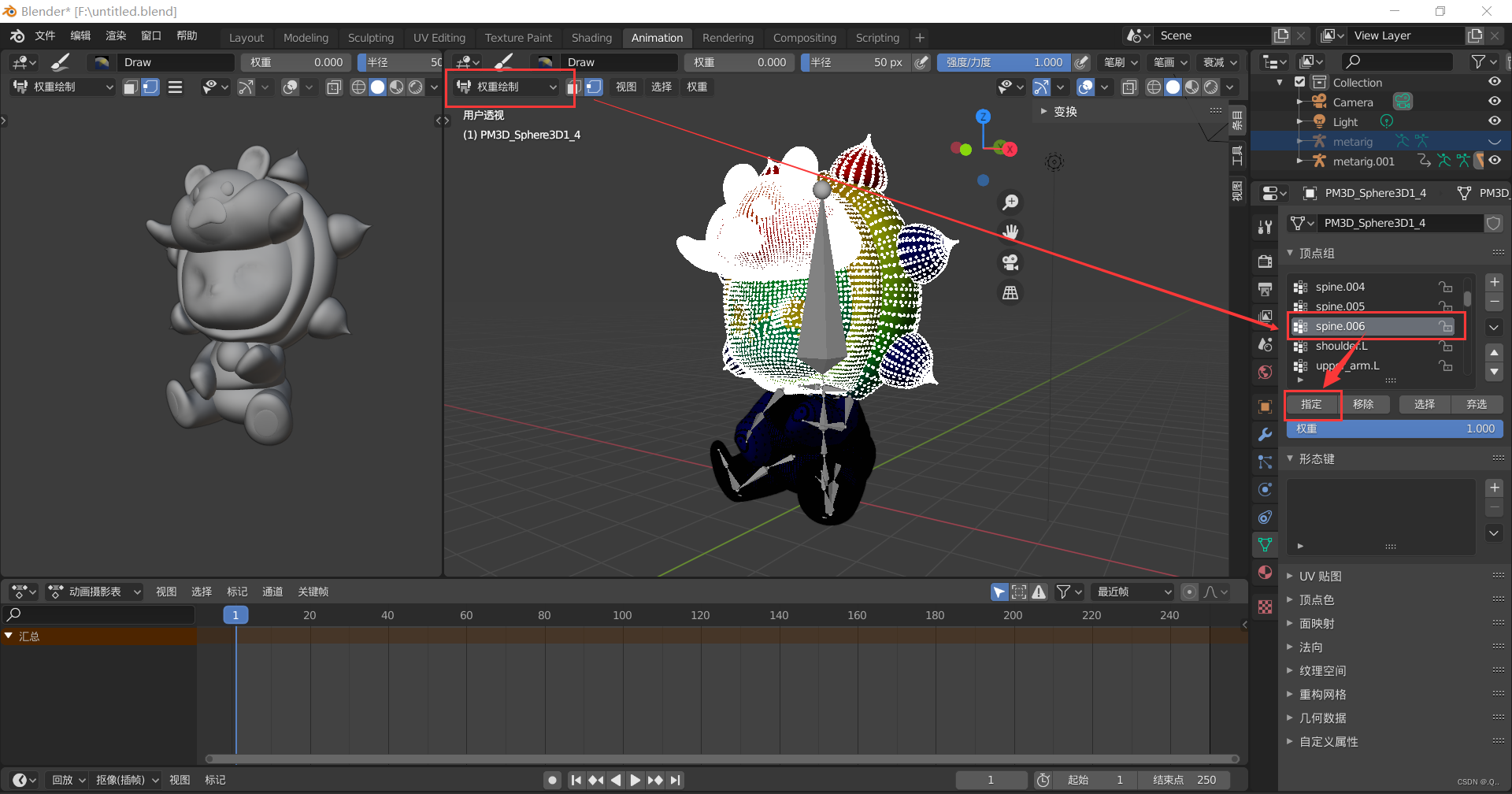Toggle lock on spine.004 vertex group
1512x794 pixels.
[x=1445, y=287]
